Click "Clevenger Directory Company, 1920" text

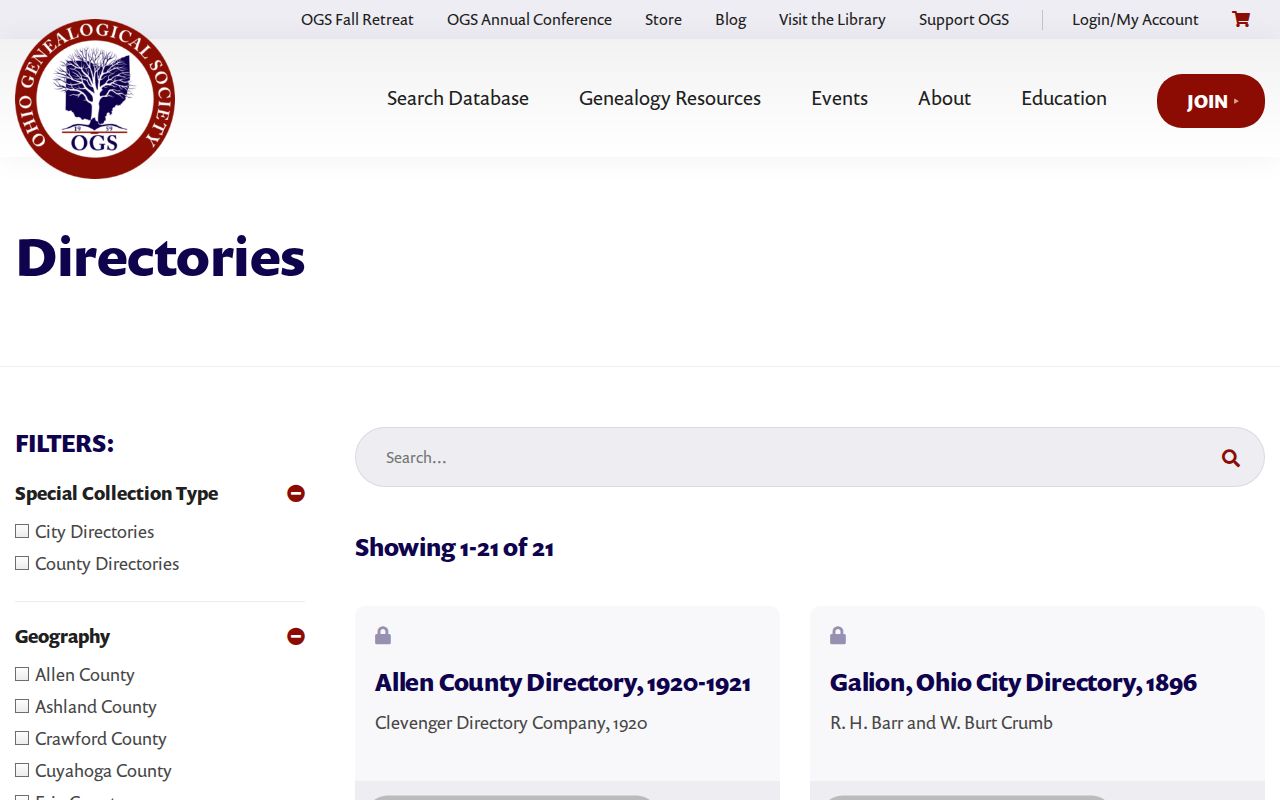[x=511, y=723]
